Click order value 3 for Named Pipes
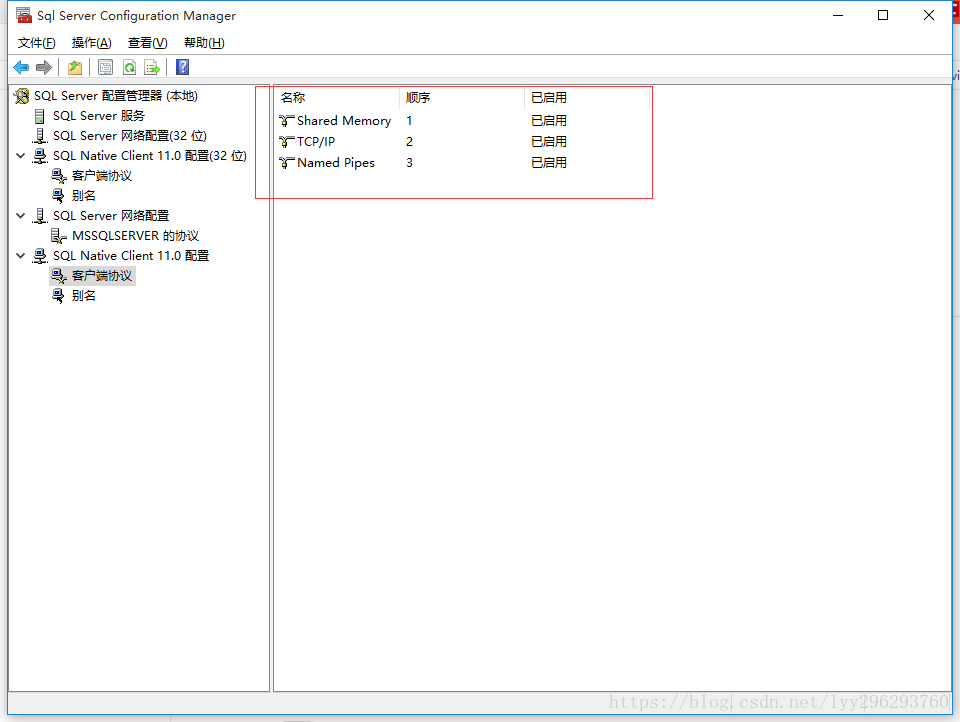Image resolution: width=960 pixels, height=722 pixels. (x=409, y=163)
